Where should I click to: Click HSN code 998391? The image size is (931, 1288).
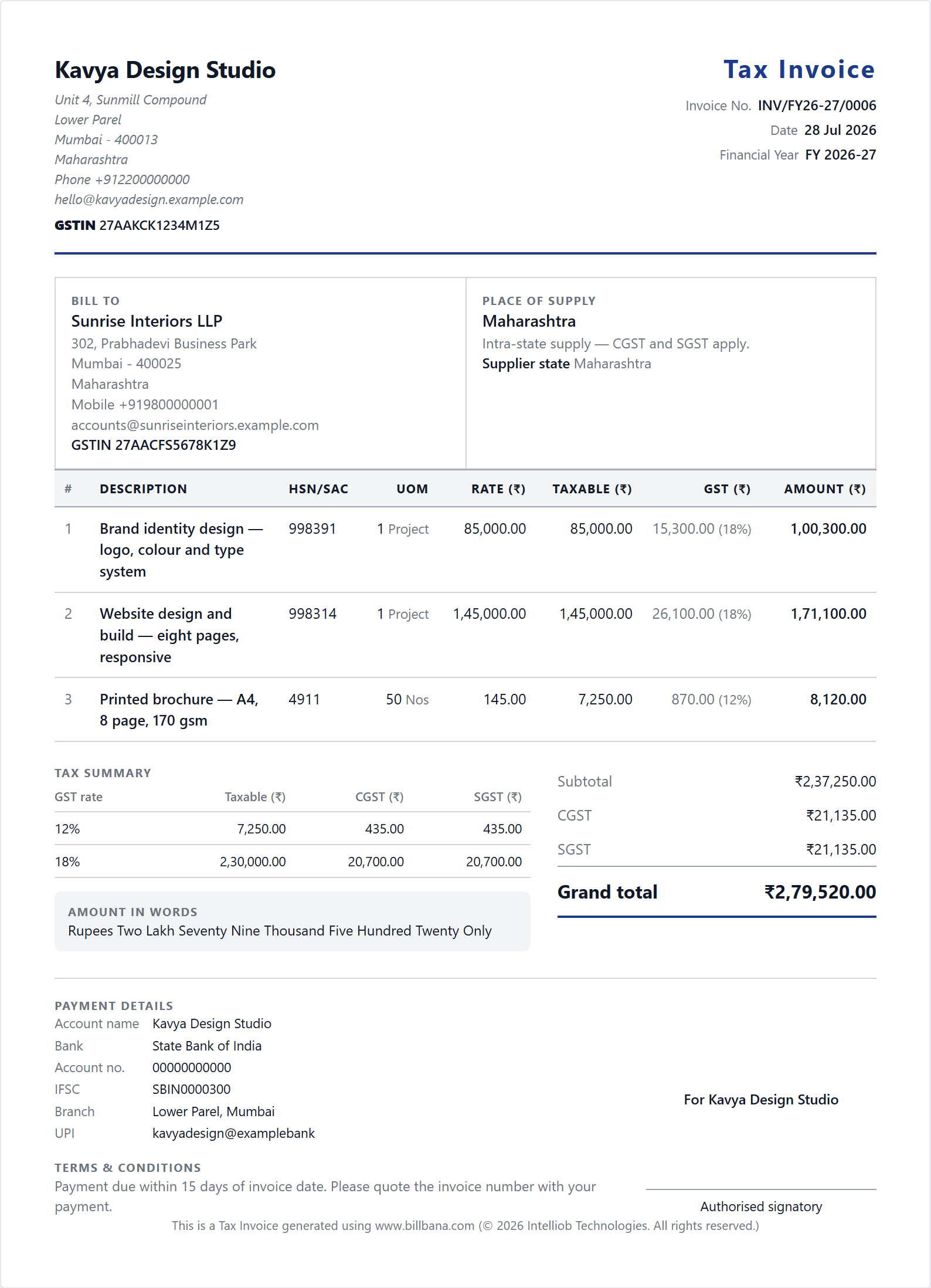pyautogui.click(x=312, y=529)
